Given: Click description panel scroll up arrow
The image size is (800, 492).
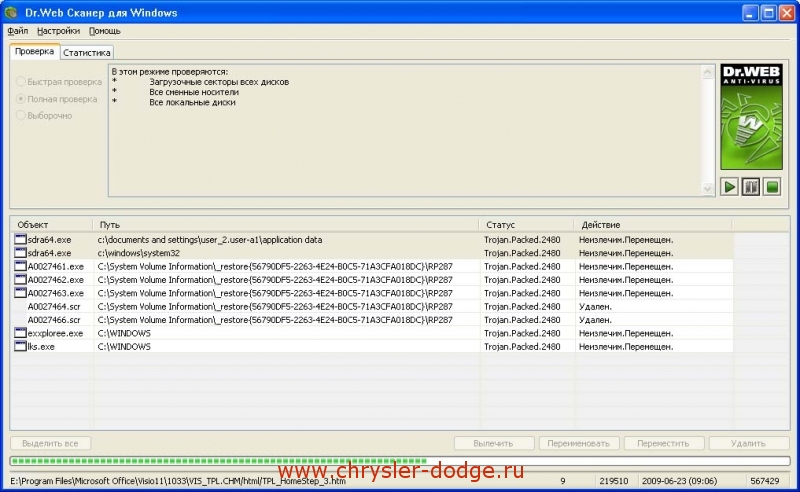Looking at the screenshot, I should [707, 72].
